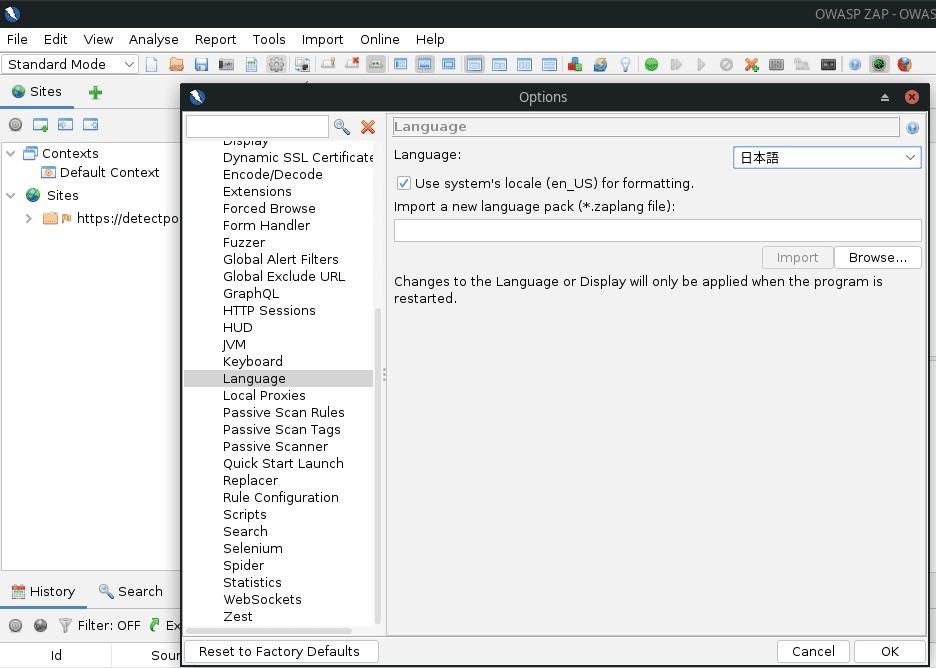Click the green Break on All Requests circle
The height and width of the screenshot is (668, 936).
(651, 64)
